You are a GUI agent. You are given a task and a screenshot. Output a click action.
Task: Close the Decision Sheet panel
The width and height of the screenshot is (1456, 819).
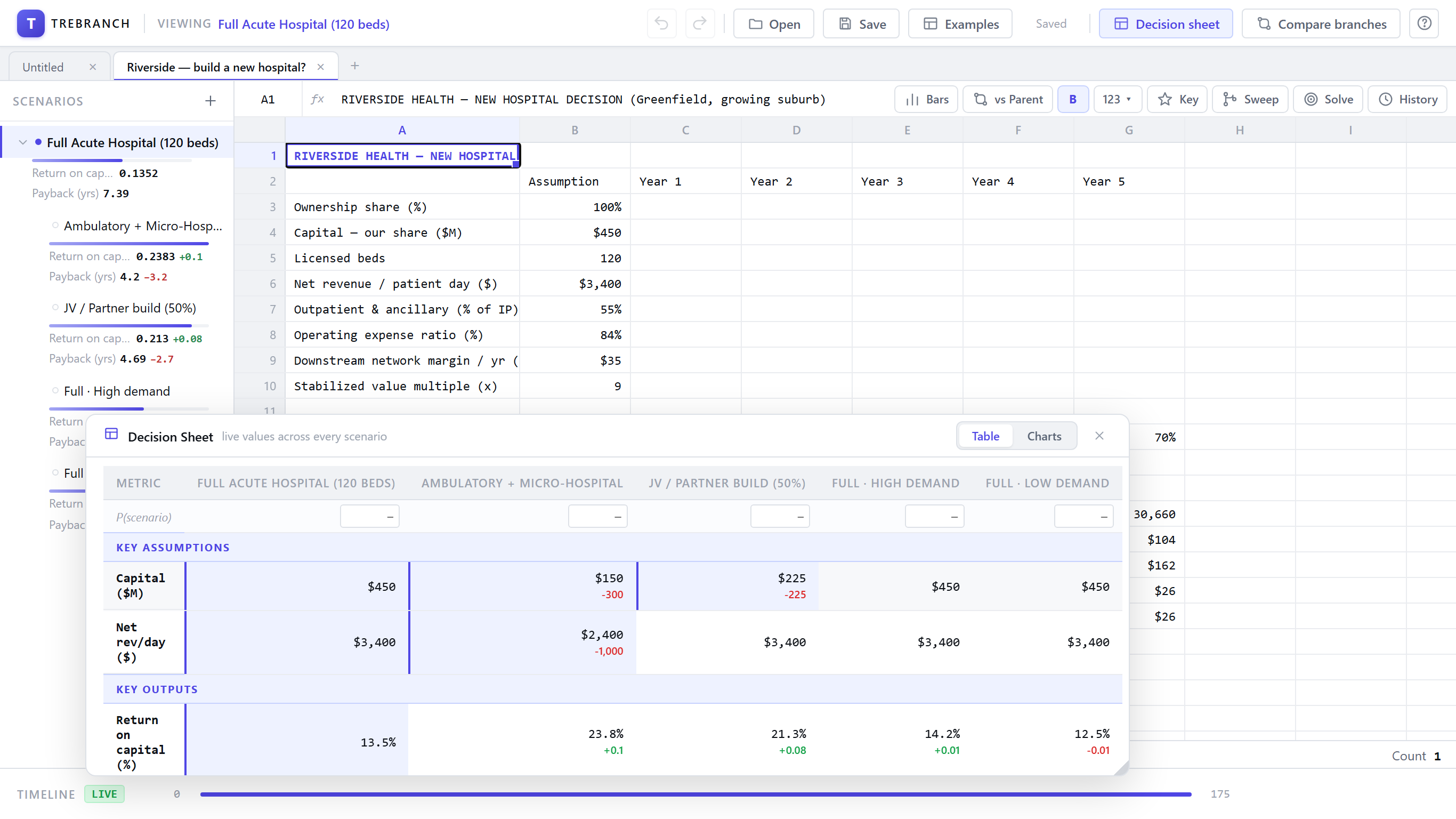1099,435
